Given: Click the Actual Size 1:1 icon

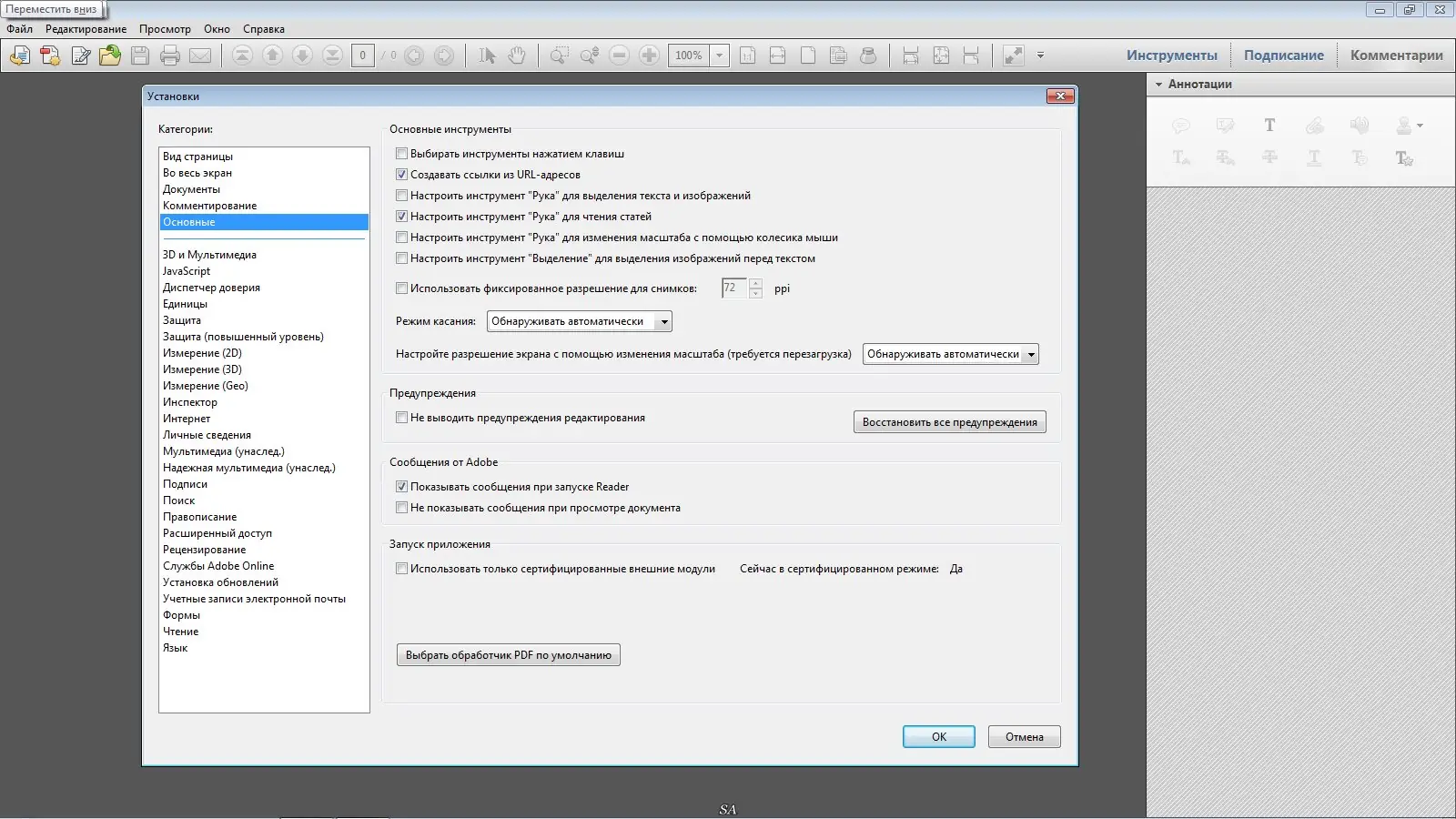Looking at the screenshot, I should 747,56.
